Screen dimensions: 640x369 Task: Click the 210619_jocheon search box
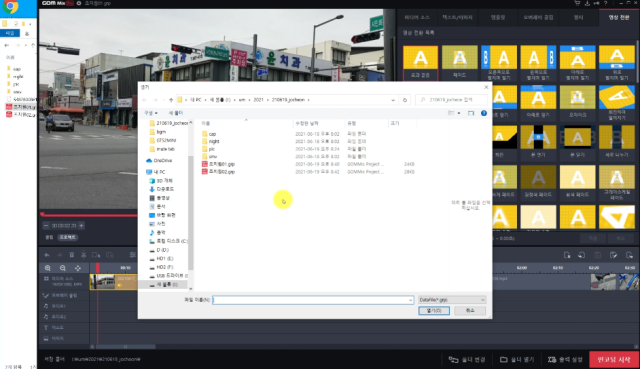tap(451, 100)
